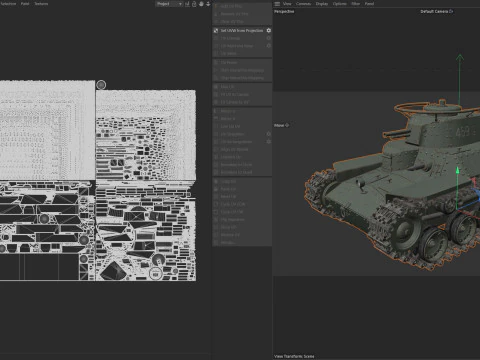Select the Cycle UV CW entry
This screenshot has height=360, width=480.
pos(242,212)
